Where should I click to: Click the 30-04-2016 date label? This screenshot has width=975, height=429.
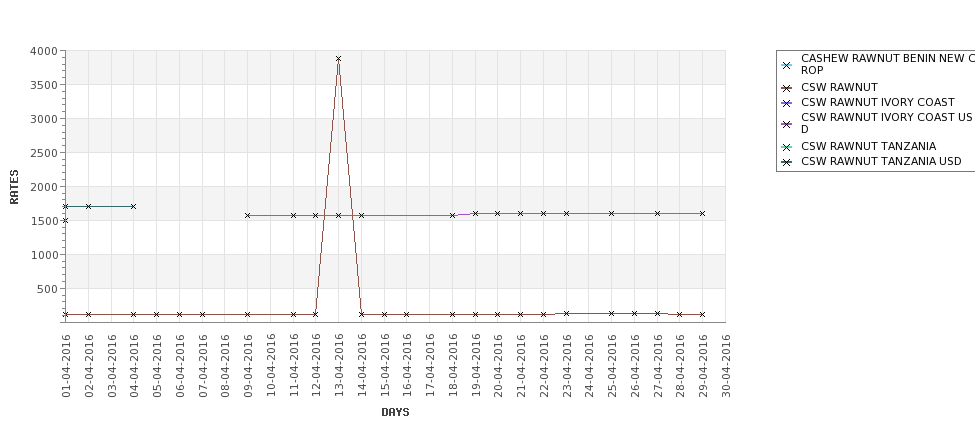point(726,366)
